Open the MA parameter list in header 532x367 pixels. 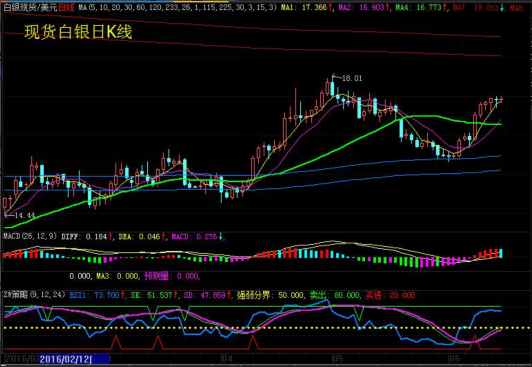tap(177, 7)
